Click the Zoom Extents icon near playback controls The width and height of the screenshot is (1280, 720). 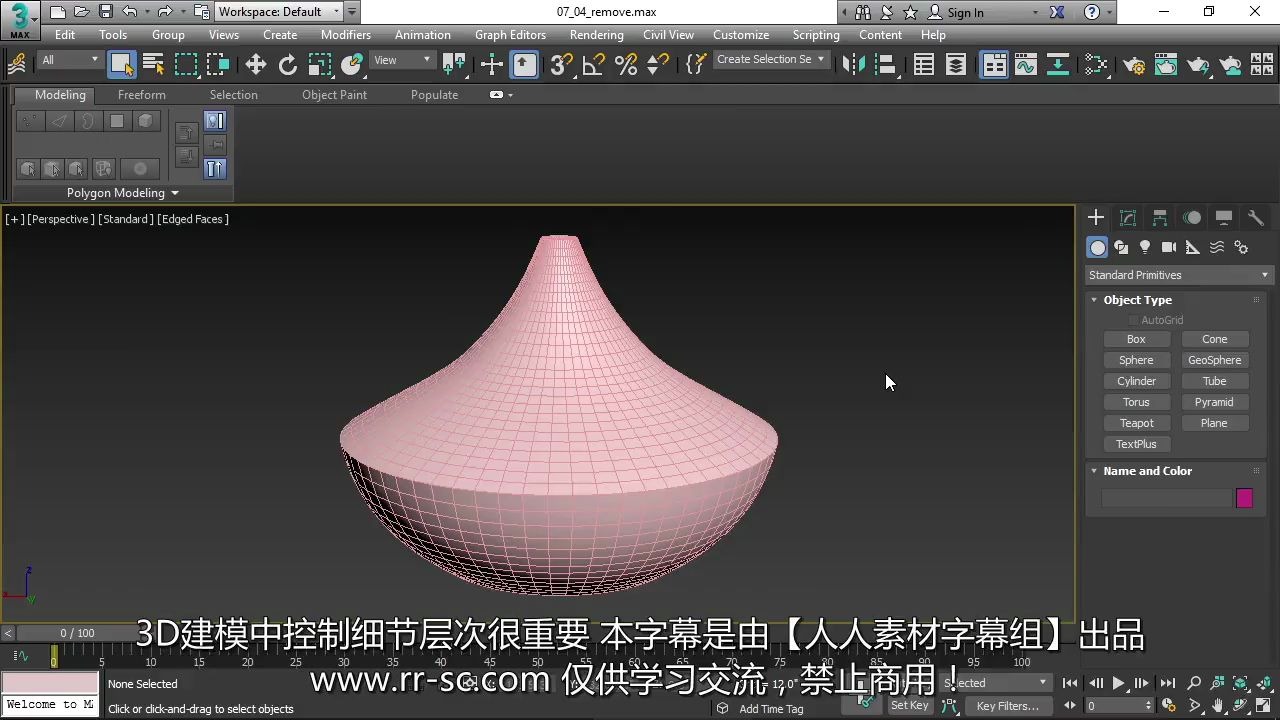[x=1241, y=682]
